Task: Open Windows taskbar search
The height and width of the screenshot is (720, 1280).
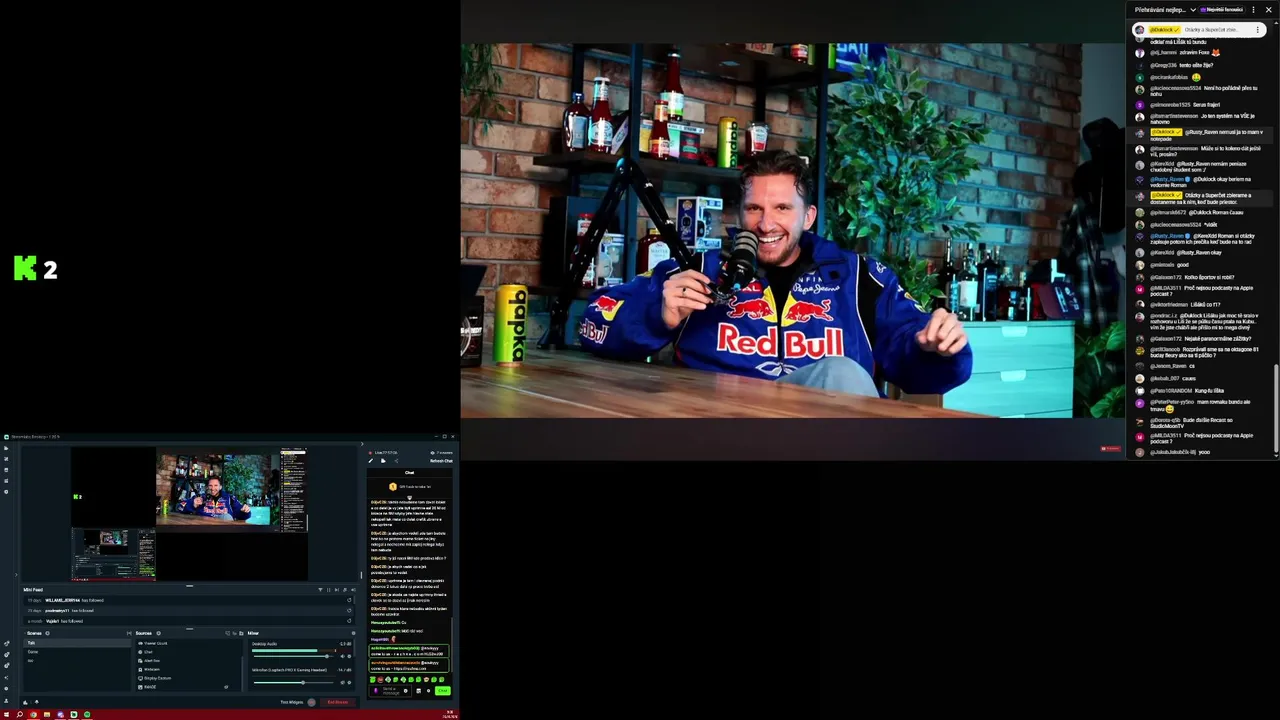Action: click(x=20, y=715)
